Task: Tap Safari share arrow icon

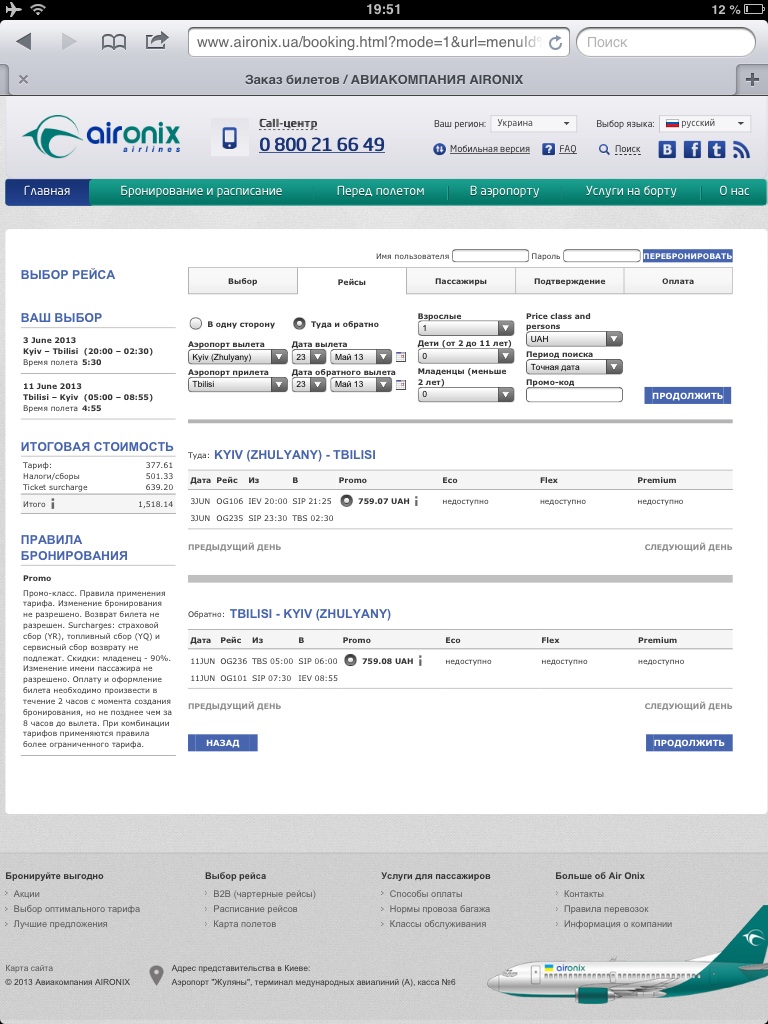Action: [157, 42]
